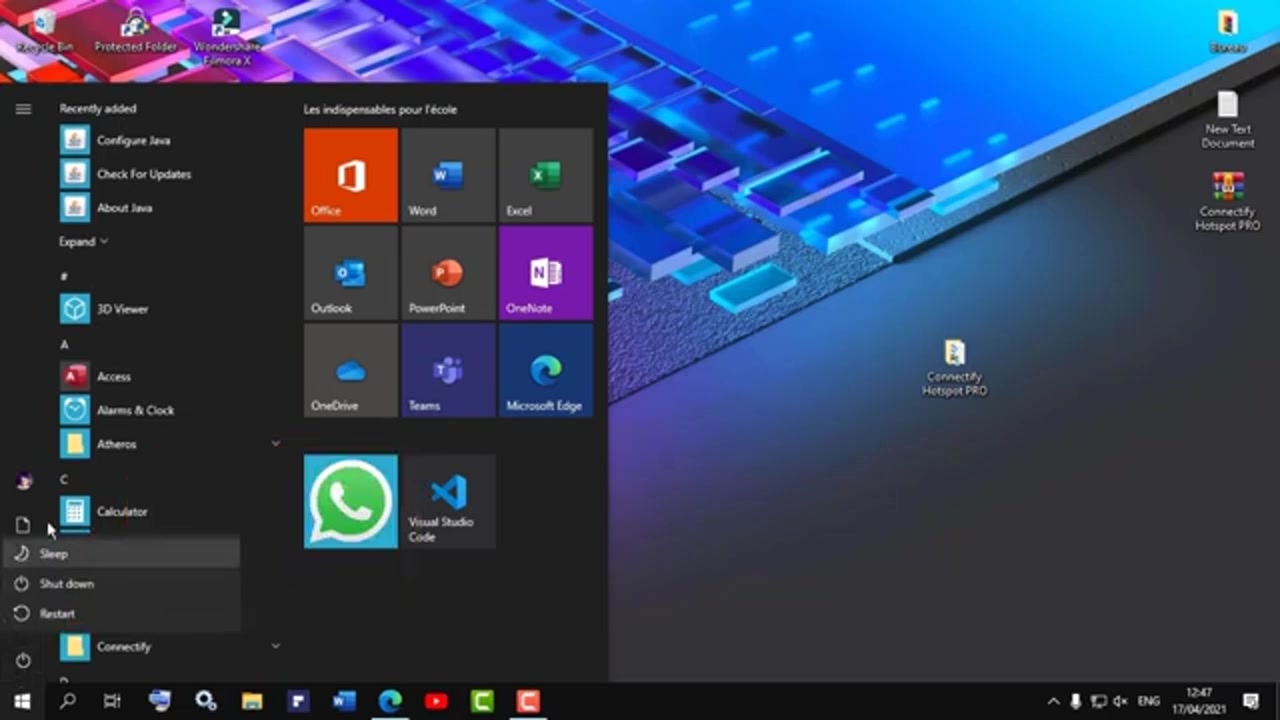Open Task View on the taskbar

112,701
